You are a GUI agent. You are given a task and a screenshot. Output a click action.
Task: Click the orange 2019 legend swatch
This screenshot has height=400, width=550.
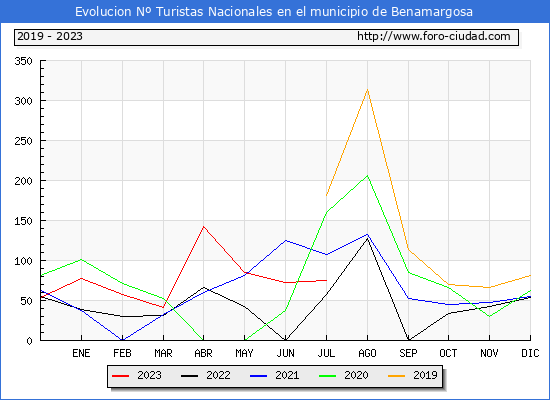(x=396, y=376)
